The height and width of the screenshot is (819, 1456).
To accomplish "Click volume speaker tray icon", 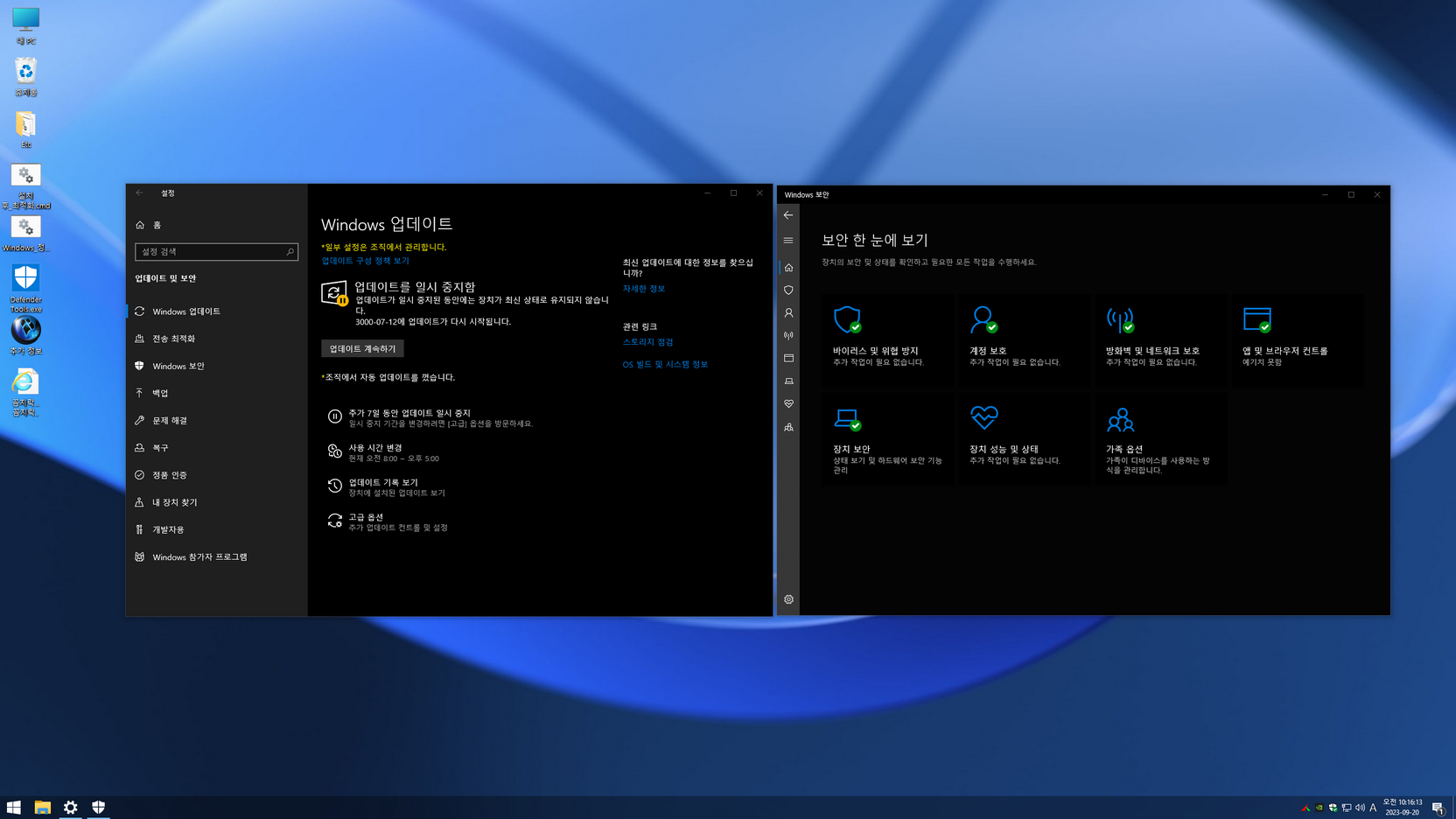I will 1360,808.
